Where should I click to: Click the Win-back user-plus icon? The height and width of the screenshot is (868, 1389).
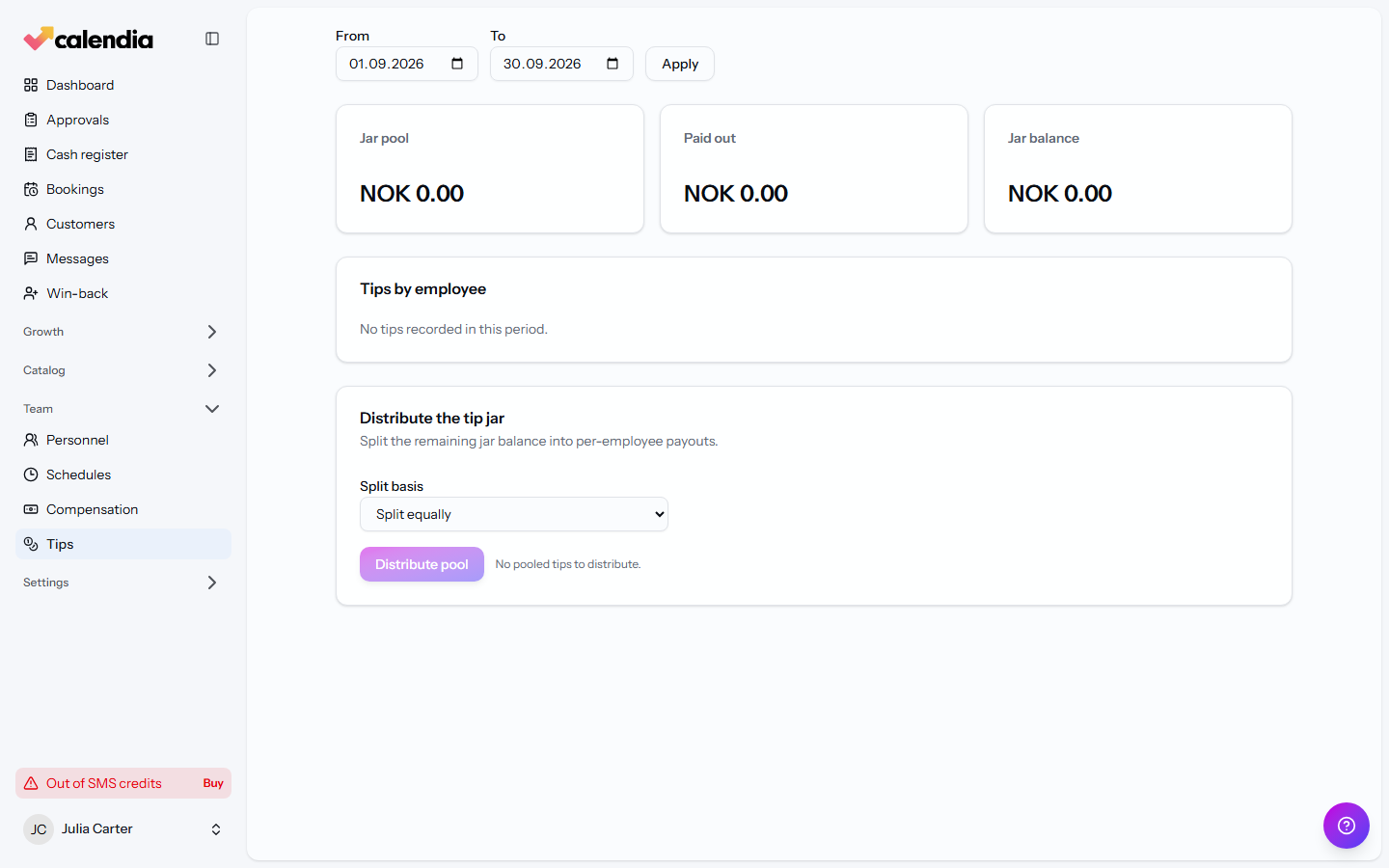pyautogui.click(x=31, y=293)
